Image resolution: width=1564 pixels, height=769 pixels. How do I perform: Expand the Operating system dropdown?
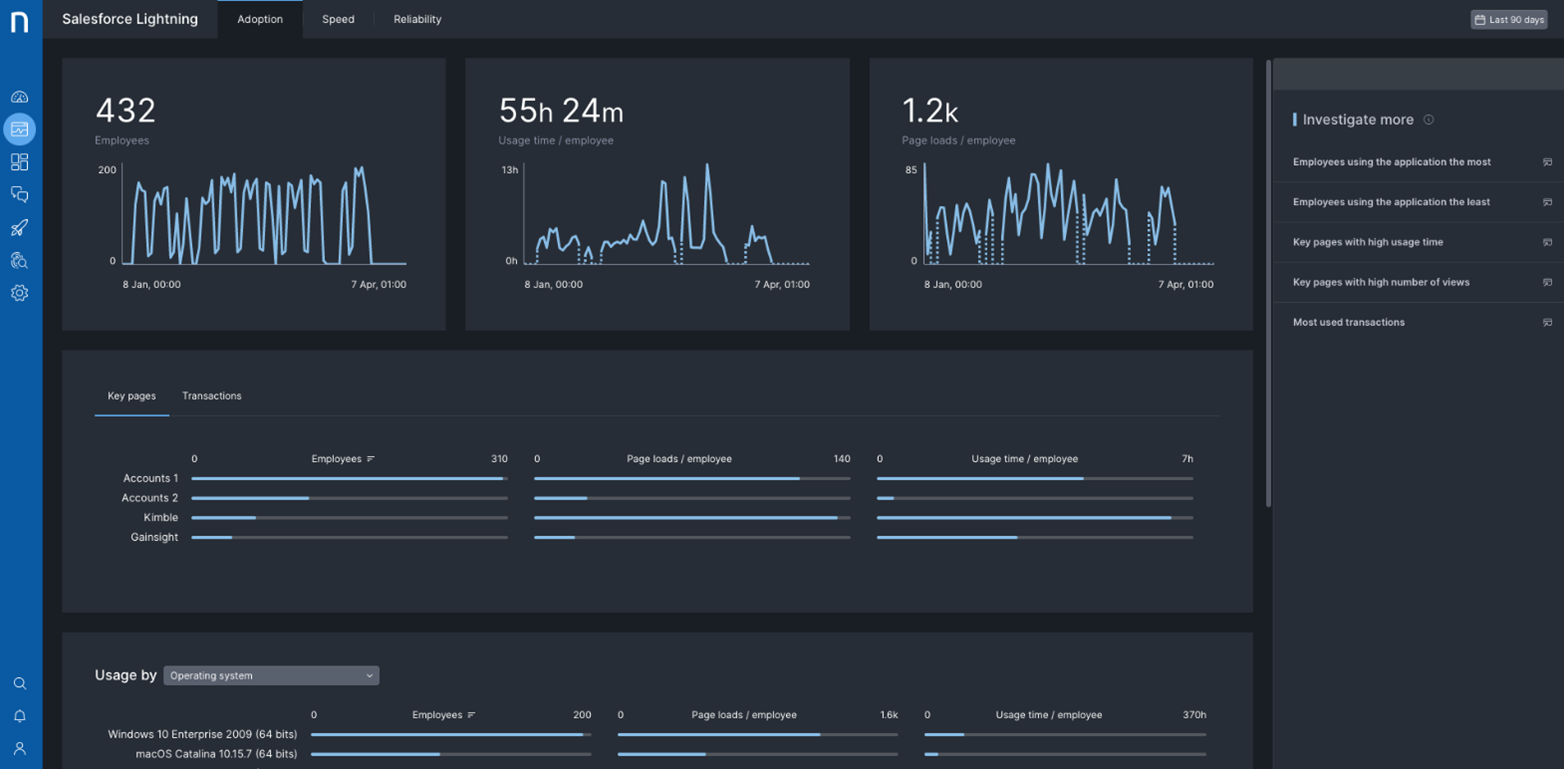coord(271,676)
